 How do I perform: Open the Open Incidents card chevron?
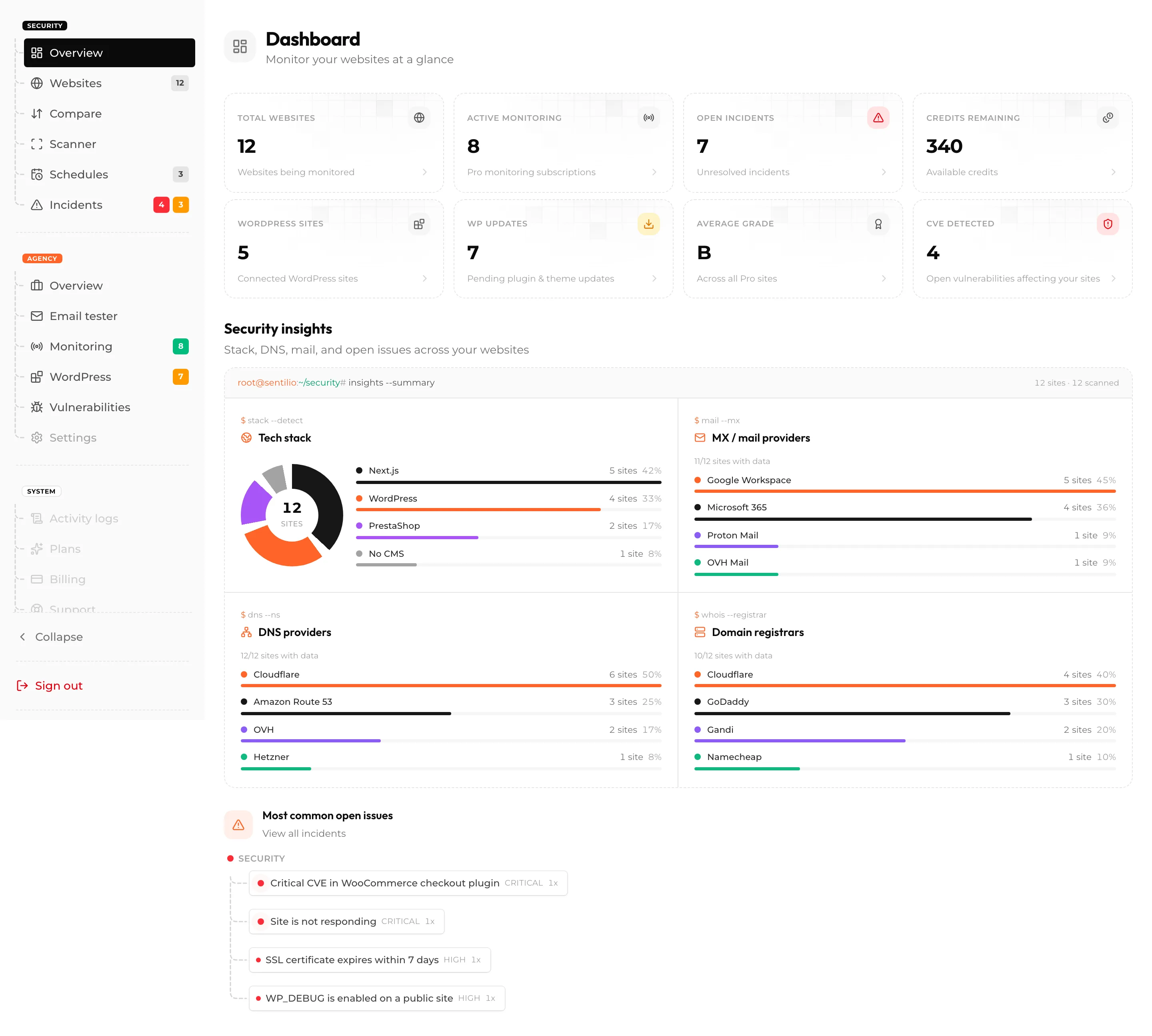coord(883,172)
